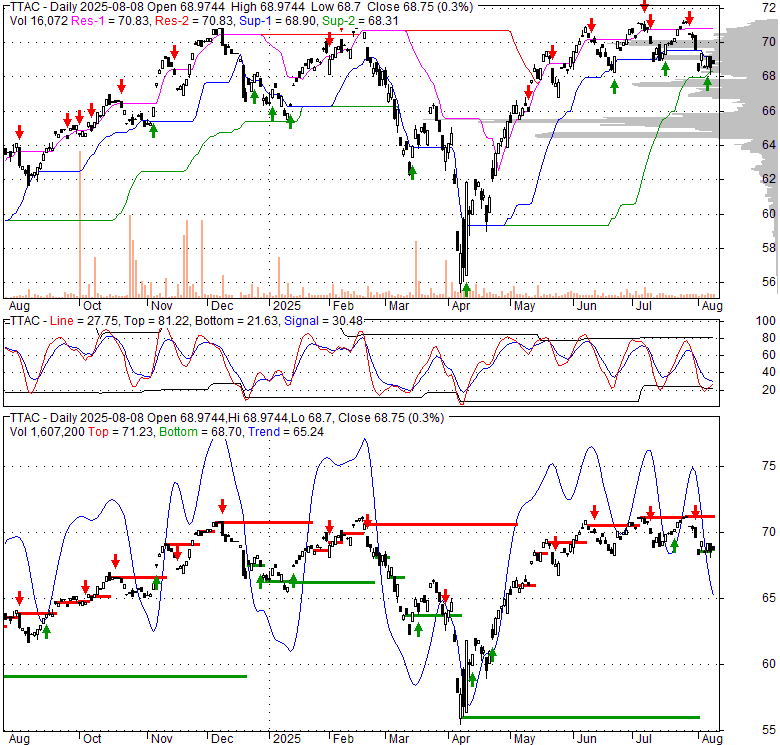The width and height of the screenshot is (780, 745).
Task: Click the red arrow above February resistance line in the lower chart
Action: tap(367, 520)
